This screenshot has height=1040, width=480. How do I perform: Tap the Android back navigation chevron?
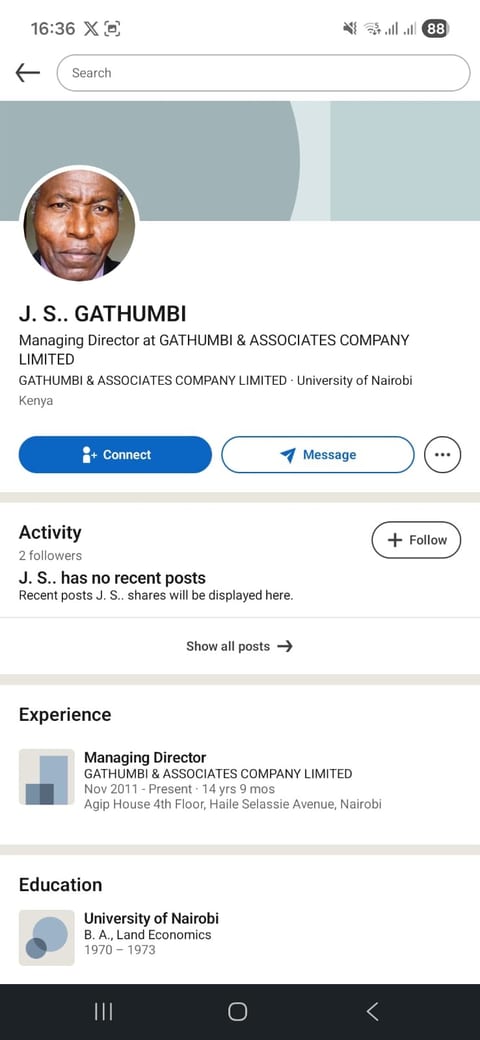[x=373, y=1011]
